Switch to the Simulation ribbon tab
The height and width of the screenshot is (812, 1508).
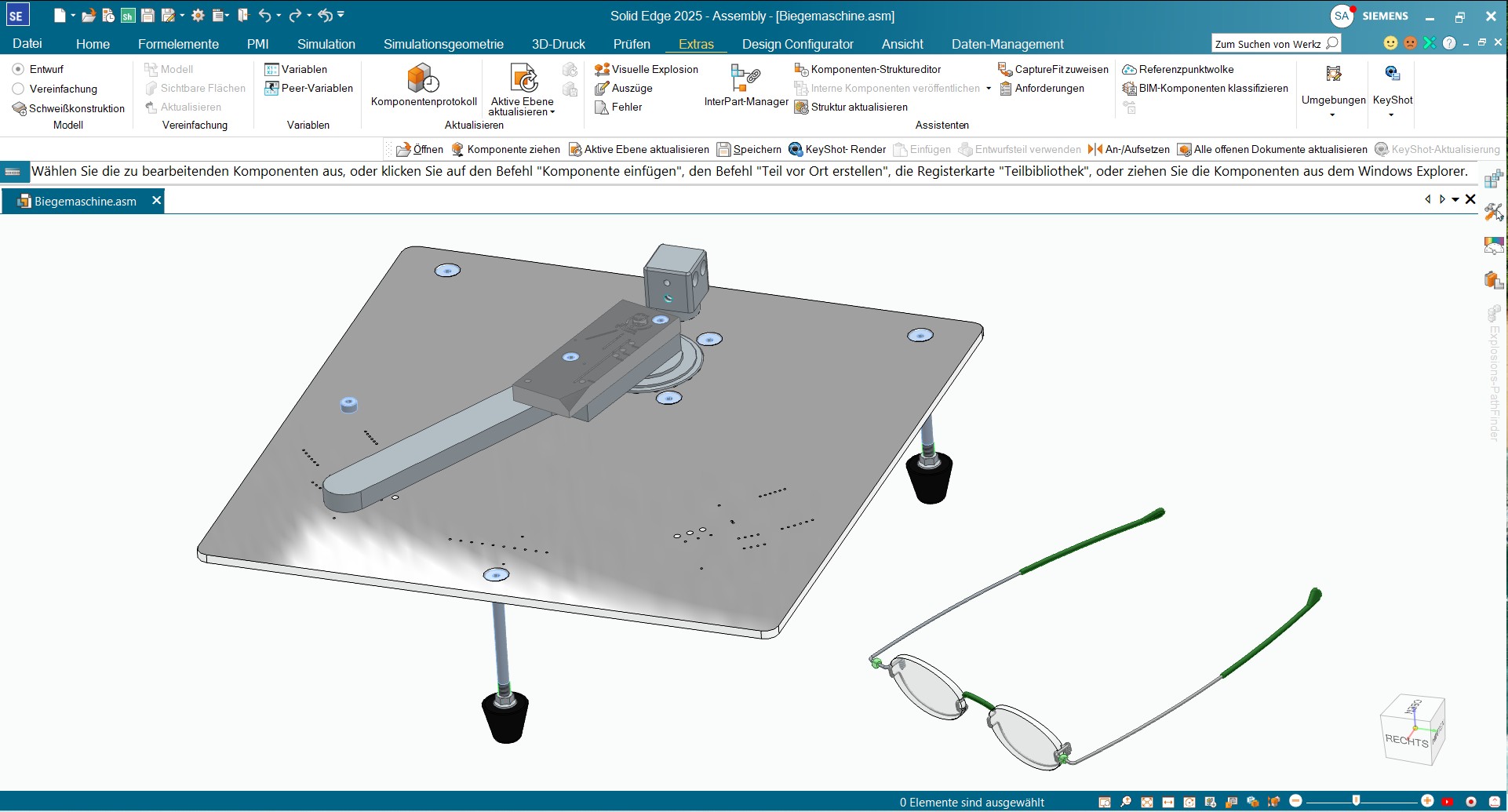[x=326, y=44]
